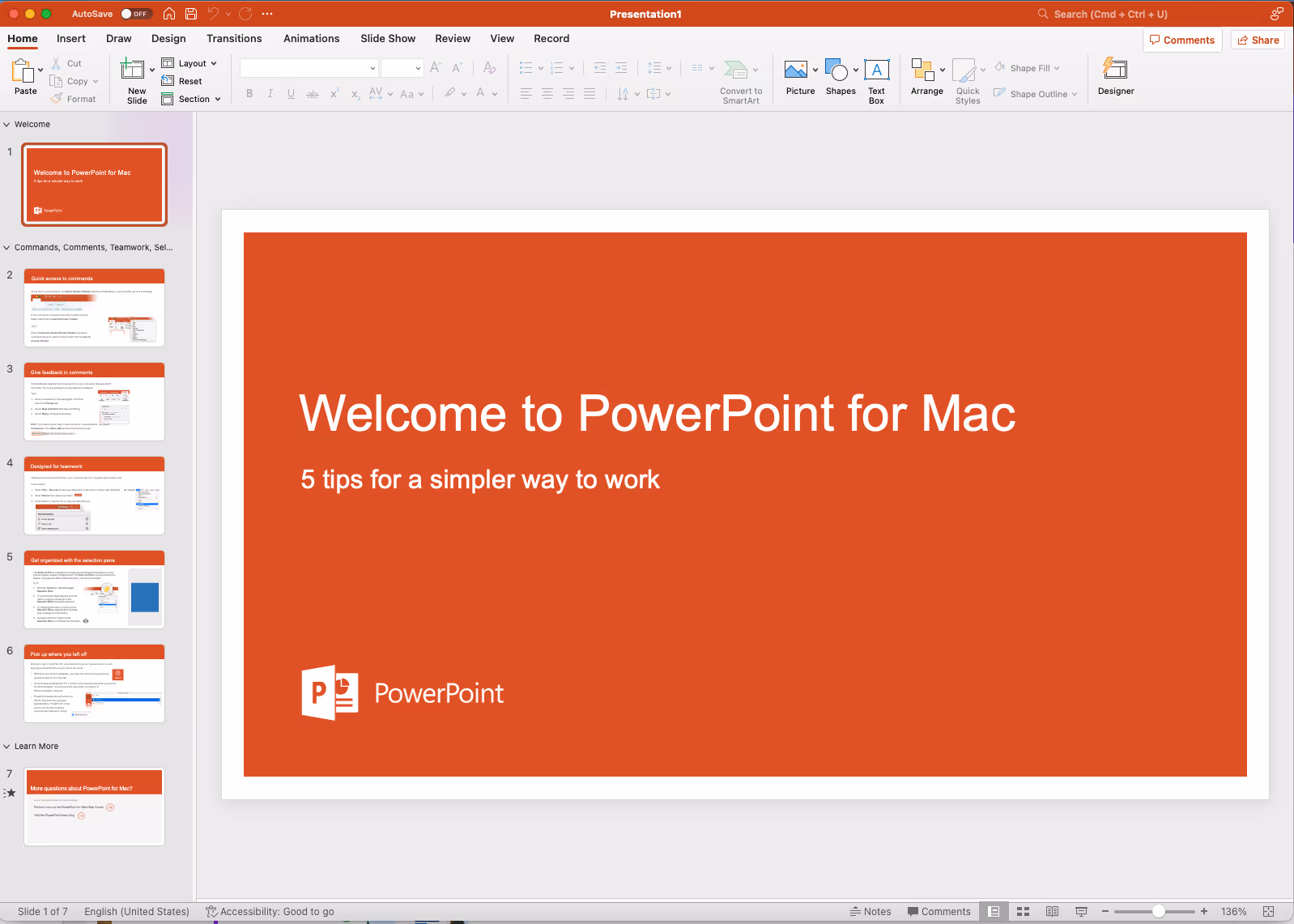
Task: Convert text to SmartArt
Action: click(x=741, y=82)
